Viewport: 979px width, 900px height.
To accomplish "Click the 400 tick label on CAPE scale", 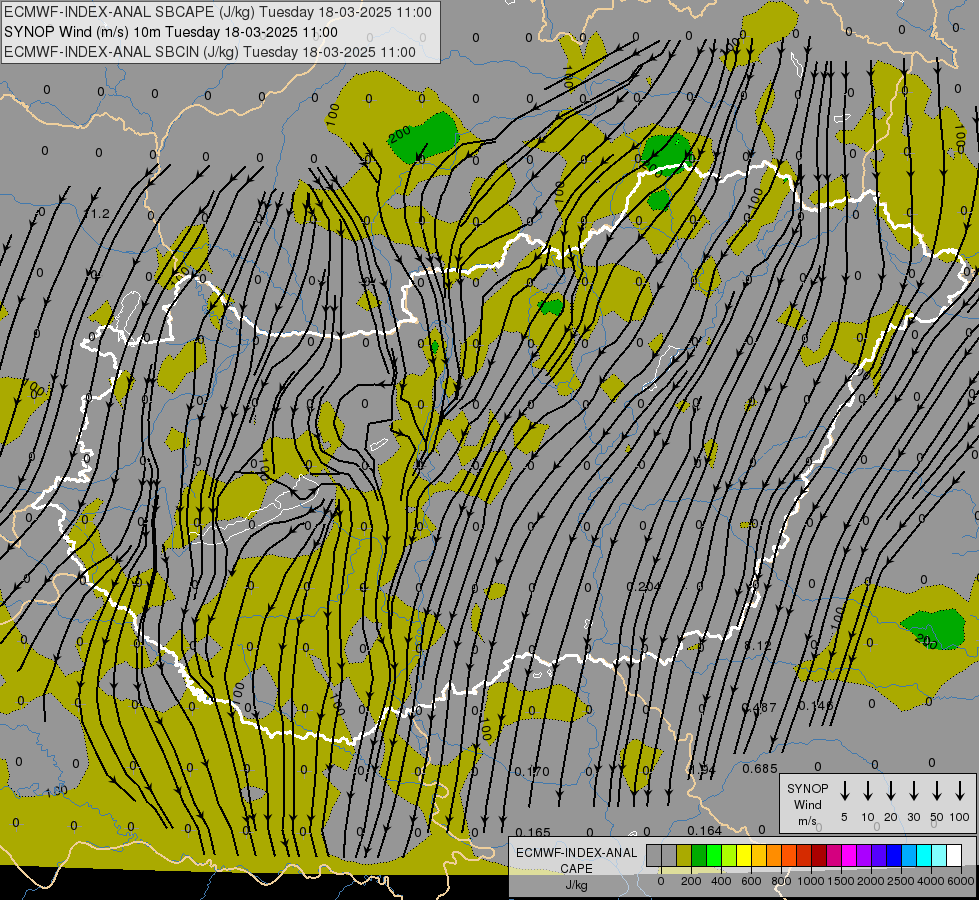I will [x=721, y=881].
